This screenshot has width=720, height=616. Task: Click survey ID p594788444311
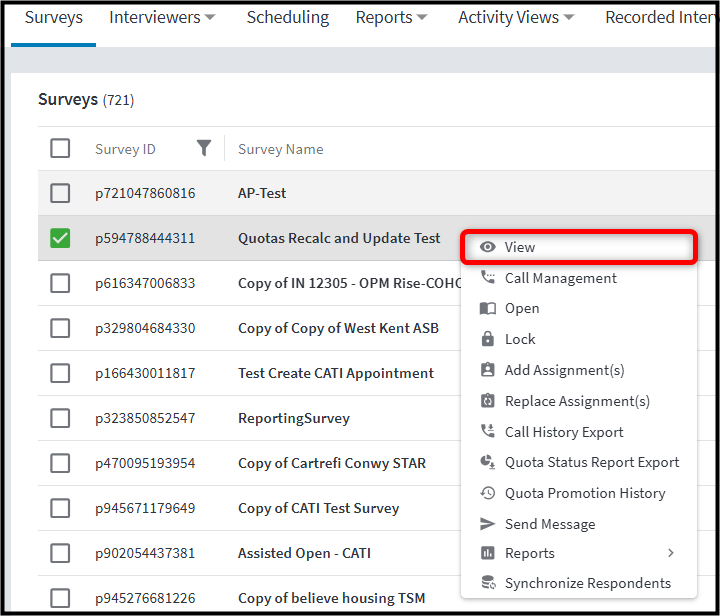coord(145,238)
